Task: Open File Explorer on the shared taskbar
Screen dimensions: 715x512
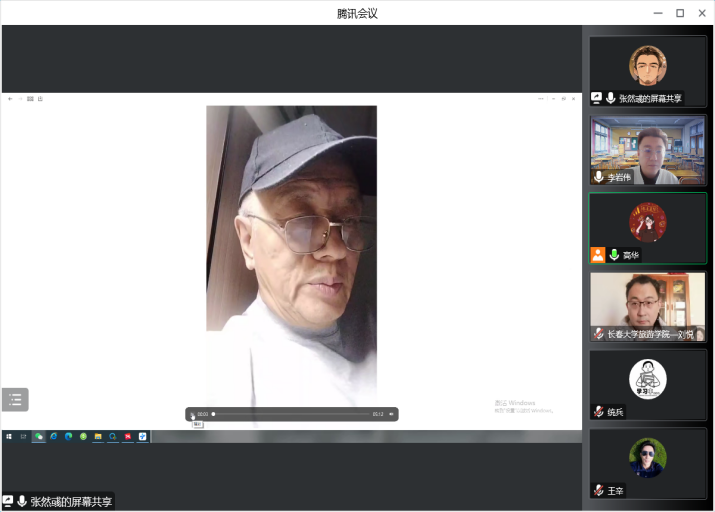Action: (x=98, y=436)
